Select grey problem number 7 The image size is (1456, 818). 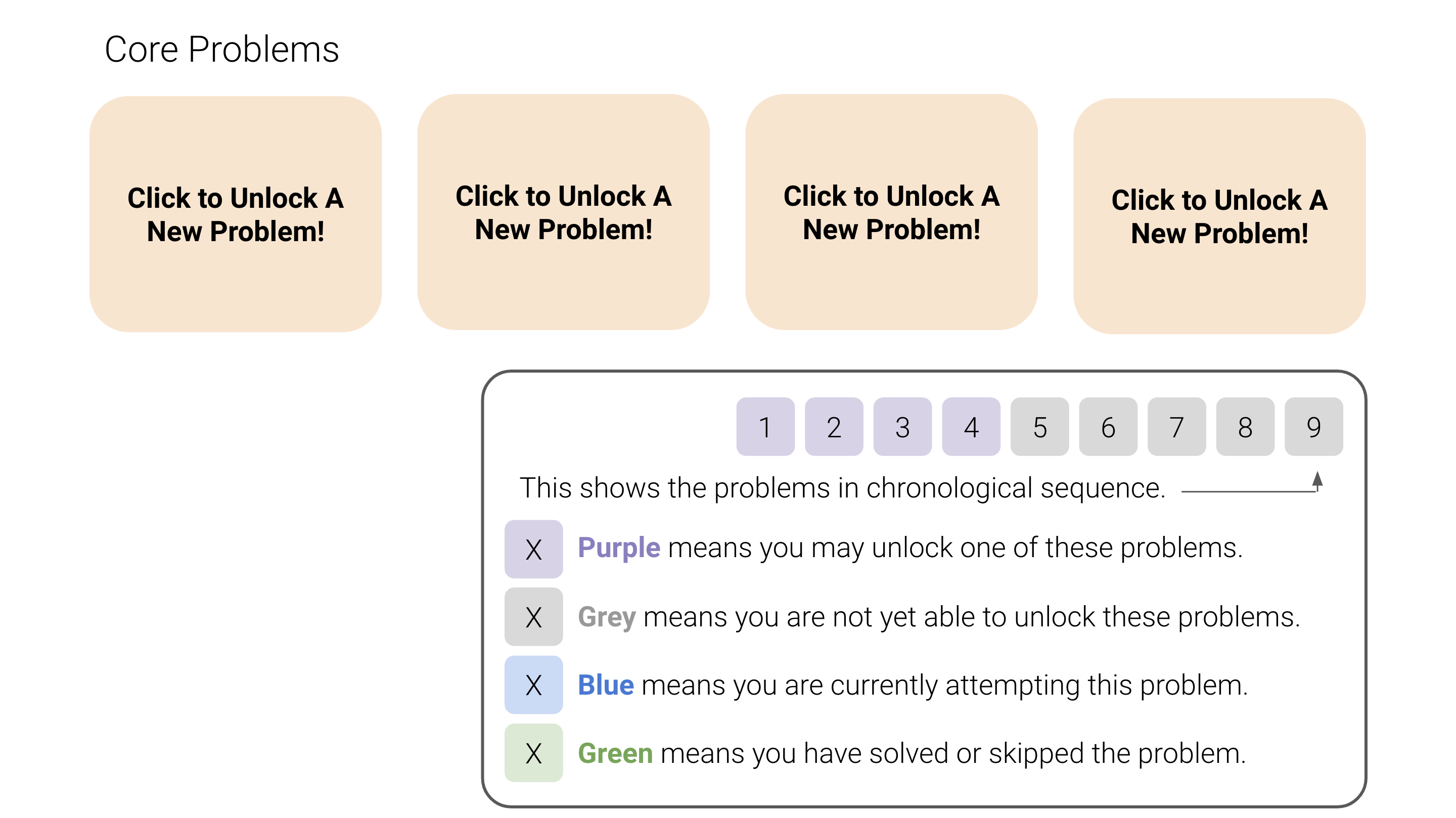tap(1177, 427)
